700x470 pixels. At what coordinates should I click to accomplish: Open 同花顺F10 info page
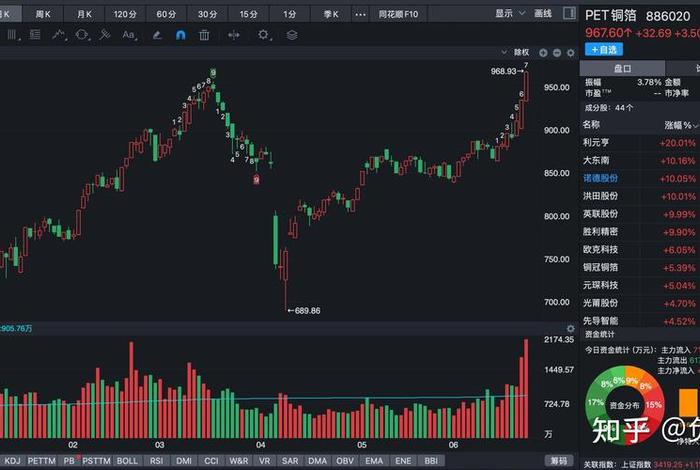pos(398,14)
